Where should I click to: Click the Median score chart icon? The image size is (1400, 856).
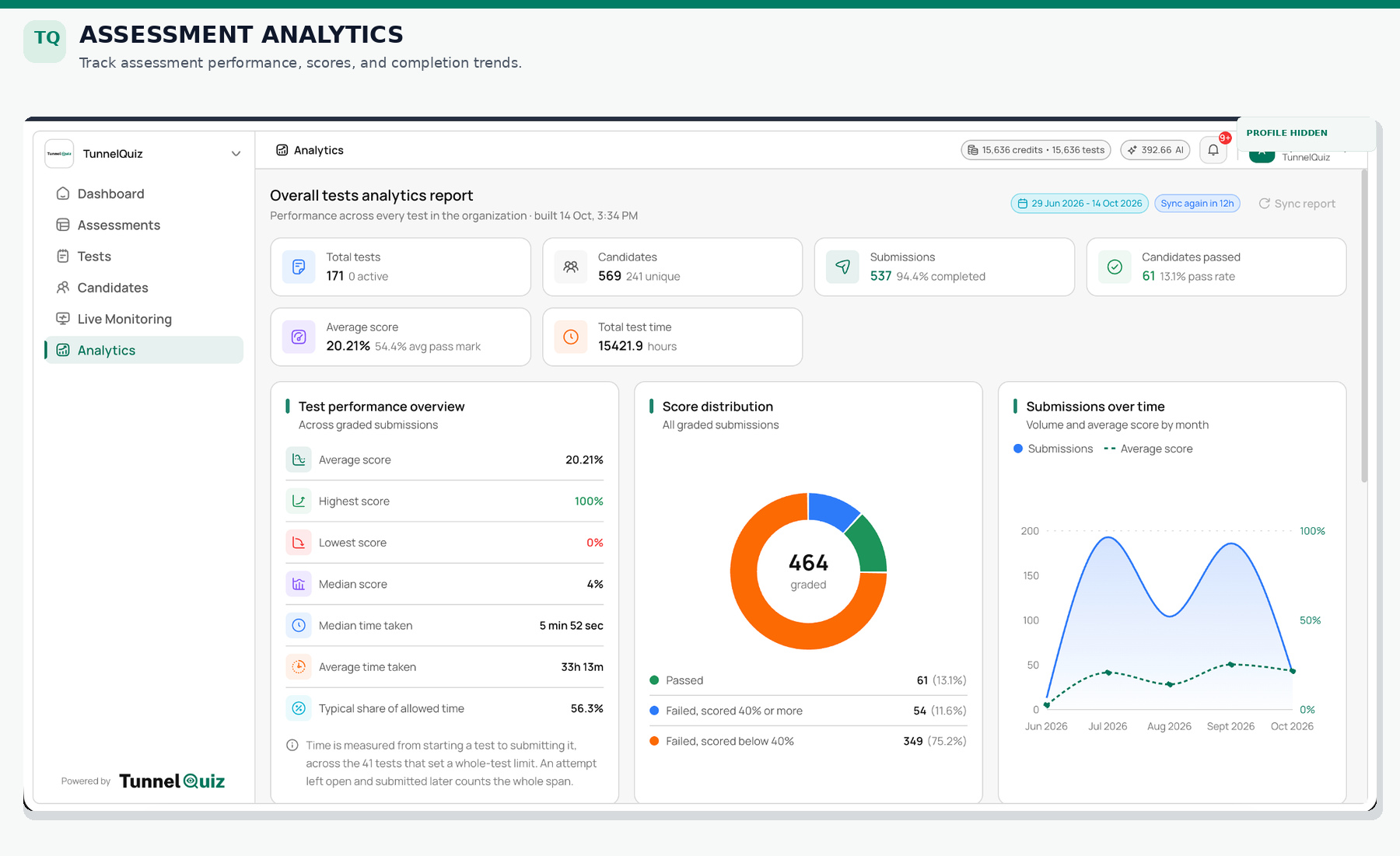[x=299, y=584]
